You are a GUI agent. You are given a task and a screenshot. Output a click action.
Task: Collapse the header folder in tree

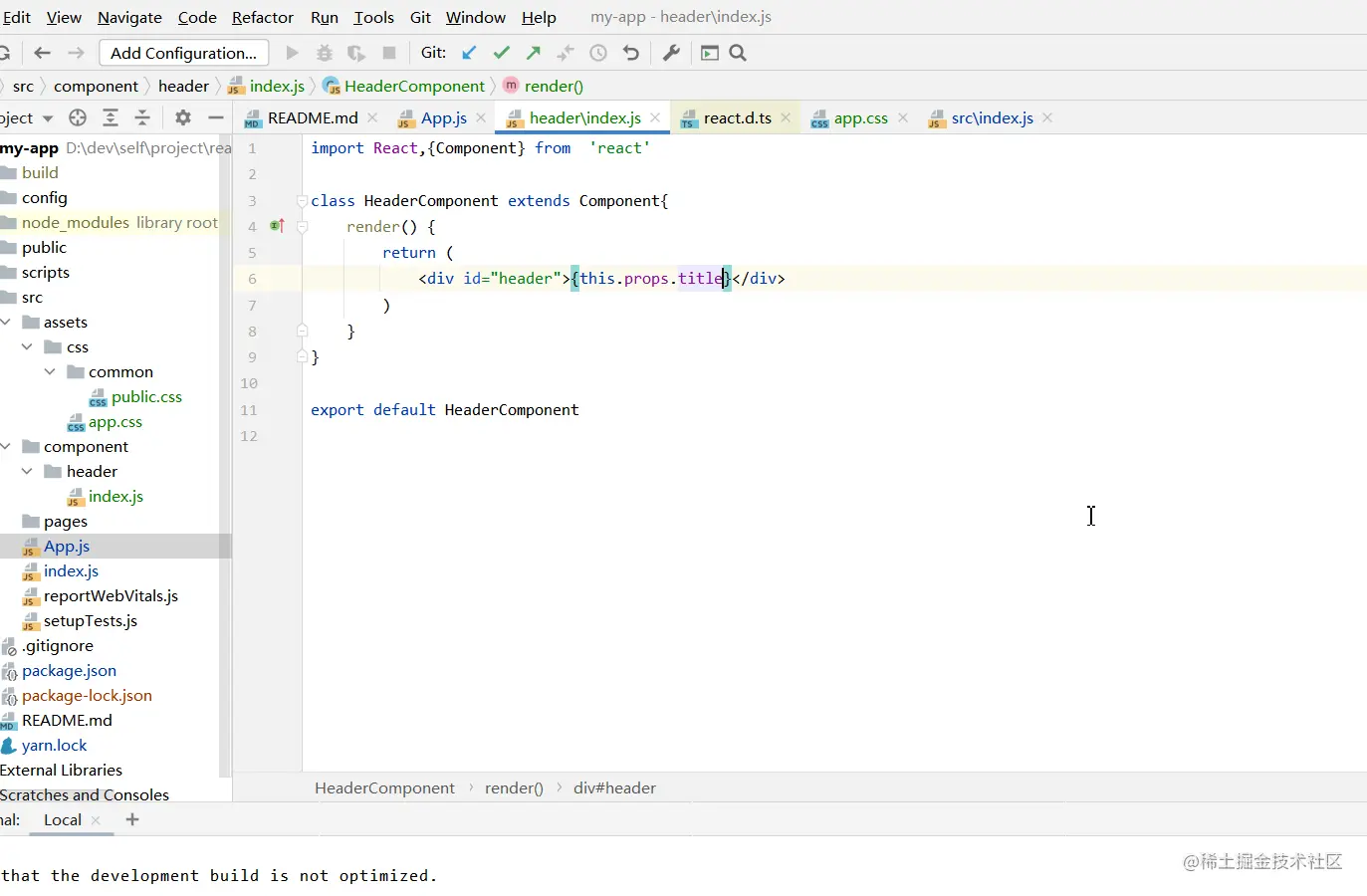pyautogui.click(x=27, y=471)
